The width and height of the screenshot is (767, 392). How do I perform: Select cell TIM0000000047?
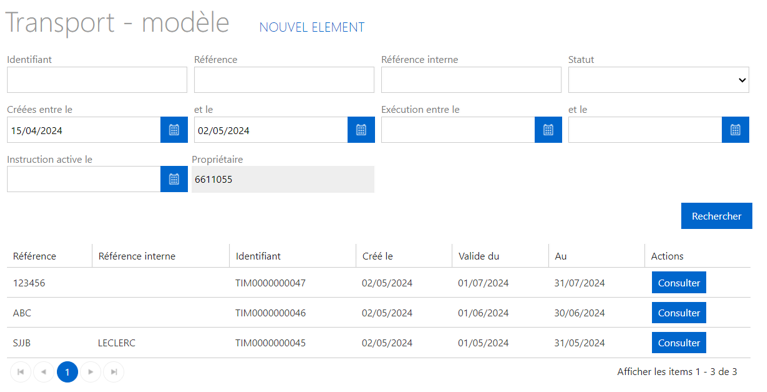tap(271, 283)
